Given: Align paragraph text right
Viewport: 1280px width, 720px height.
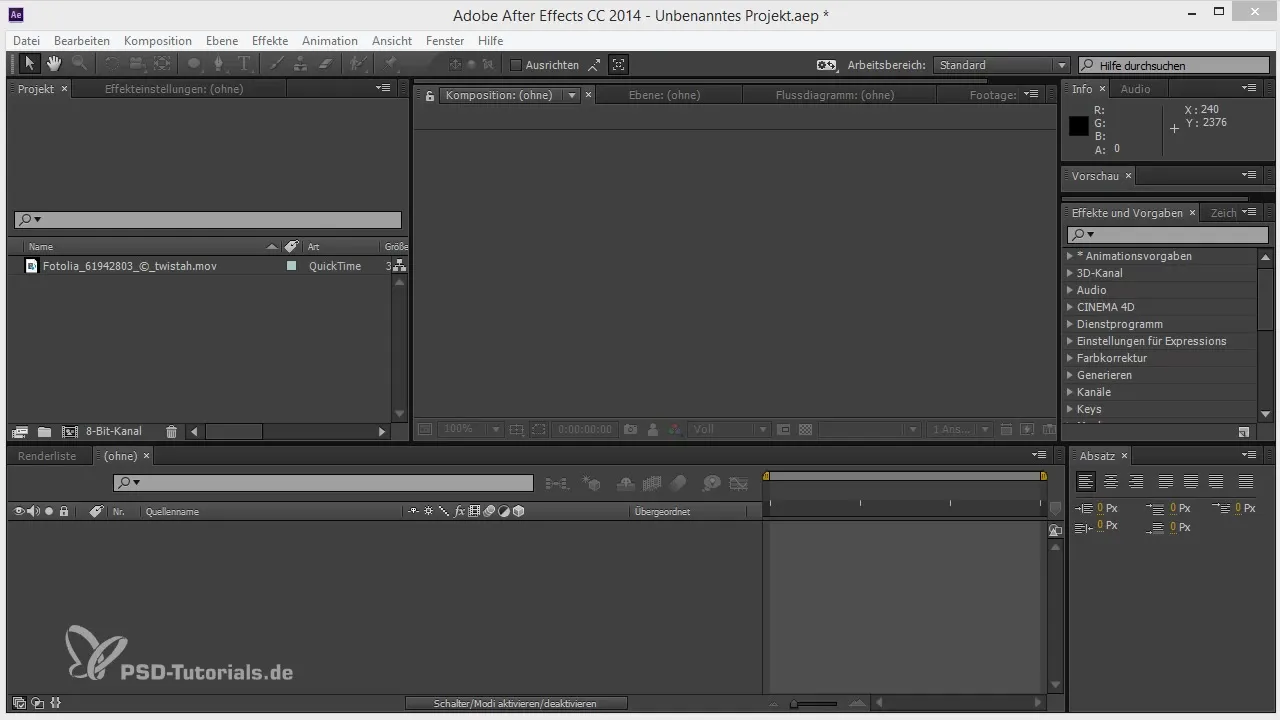Looking at the screenshot, I should 1135,482.
